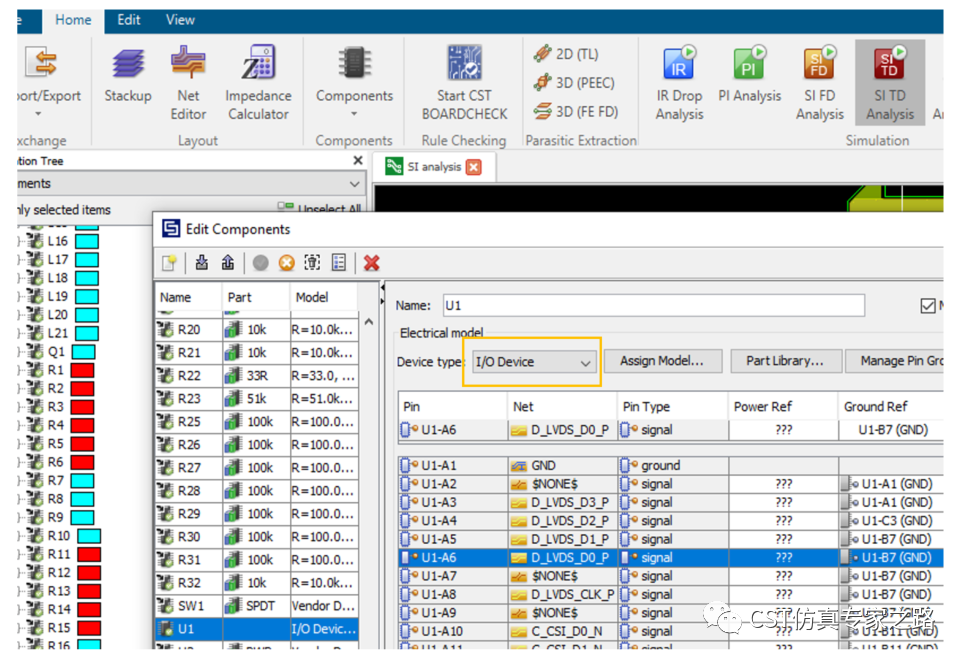This screenshot has width=967, height=662.
Task: Select the R12 tree item
Action: tap(59, 573)
